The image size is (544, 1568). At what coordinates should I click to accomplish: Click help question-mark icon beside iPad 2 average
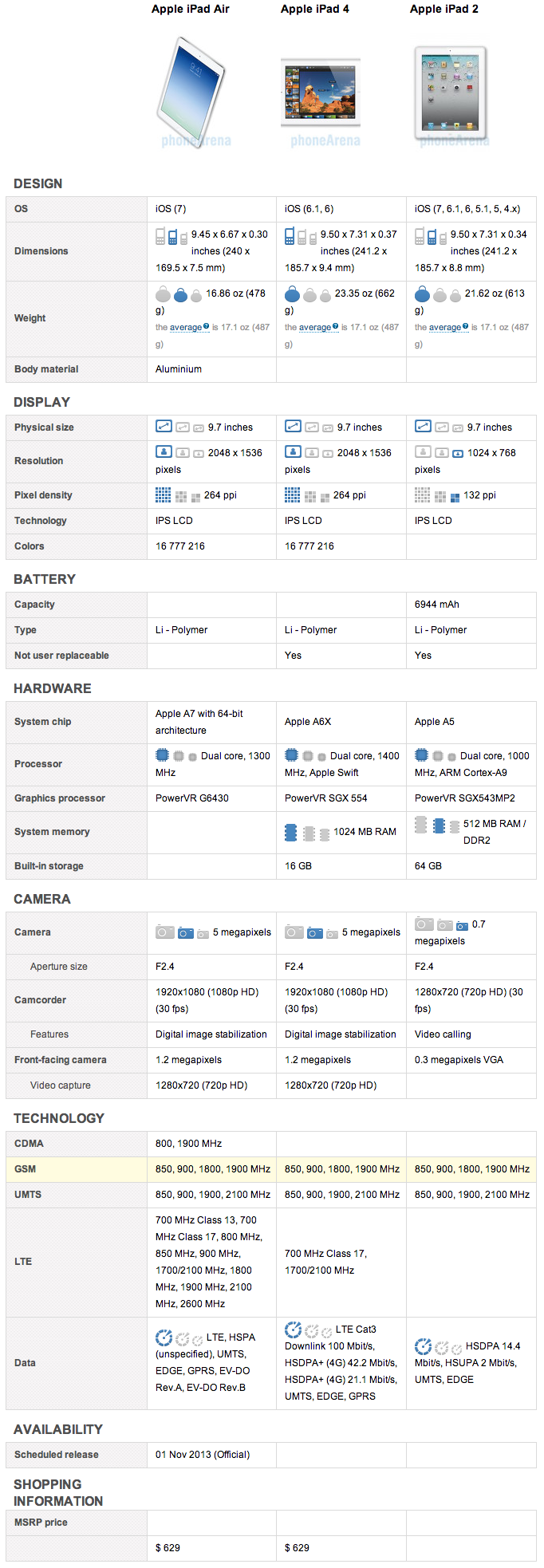click(x=466, y=326)
